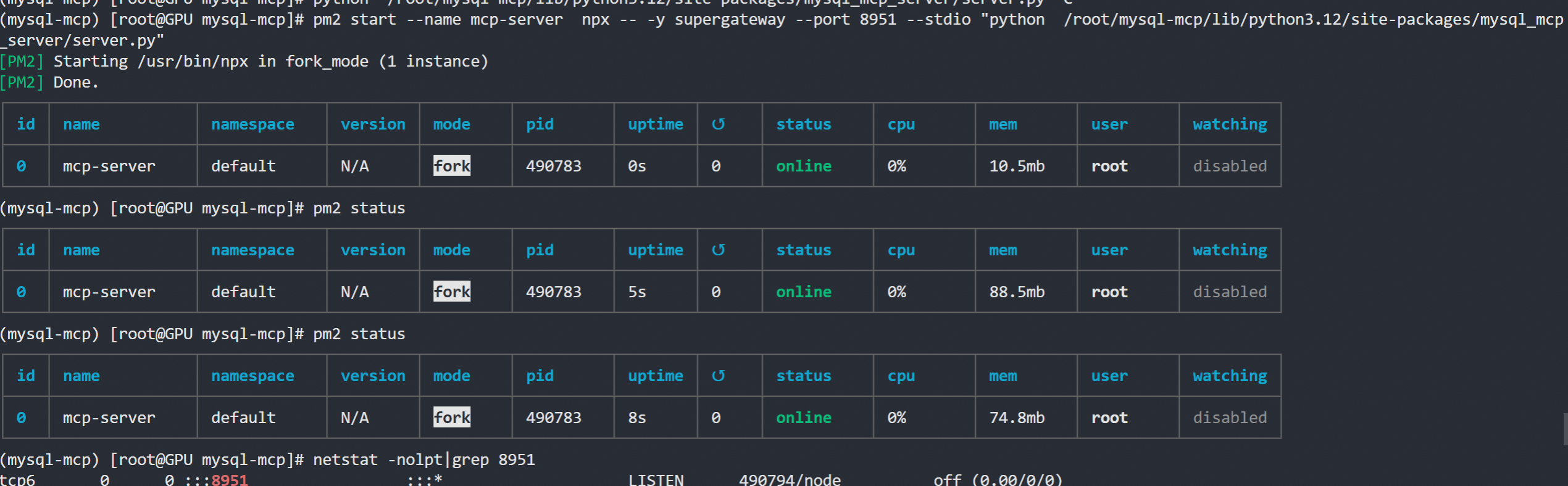Click "pm2 status" command above the 74.8mb table

pyautogui.click(x=359, y=334)
